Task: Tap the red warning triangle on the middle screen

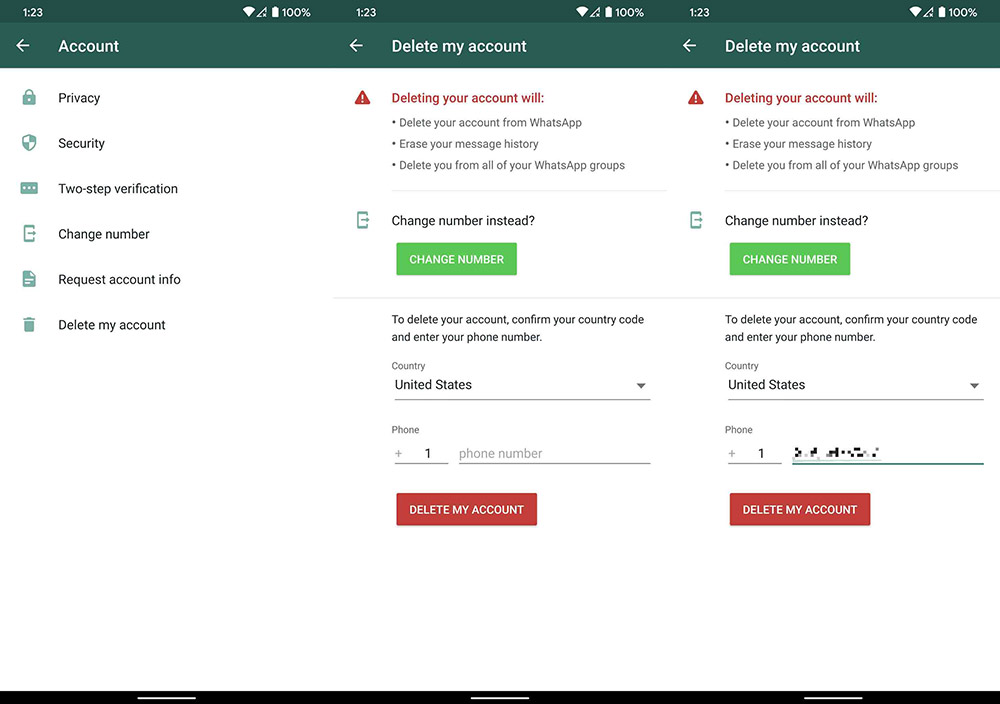Action: (x=362, y=98)
